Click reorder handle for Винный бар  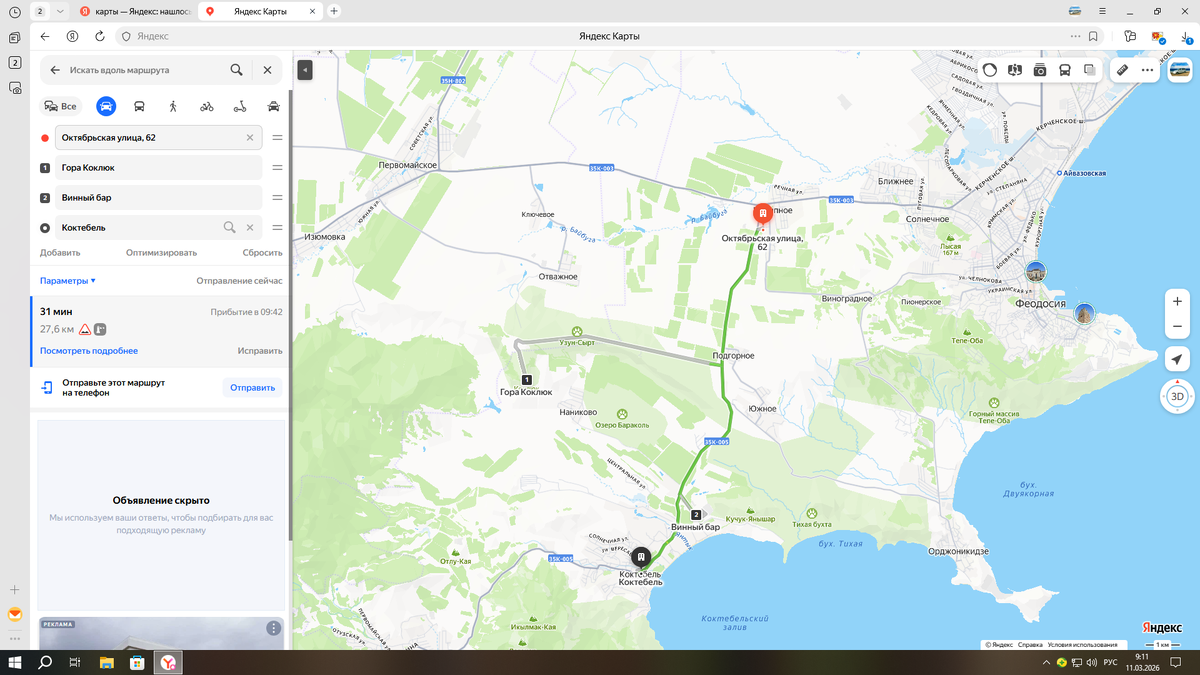click(x=277, y=198)
